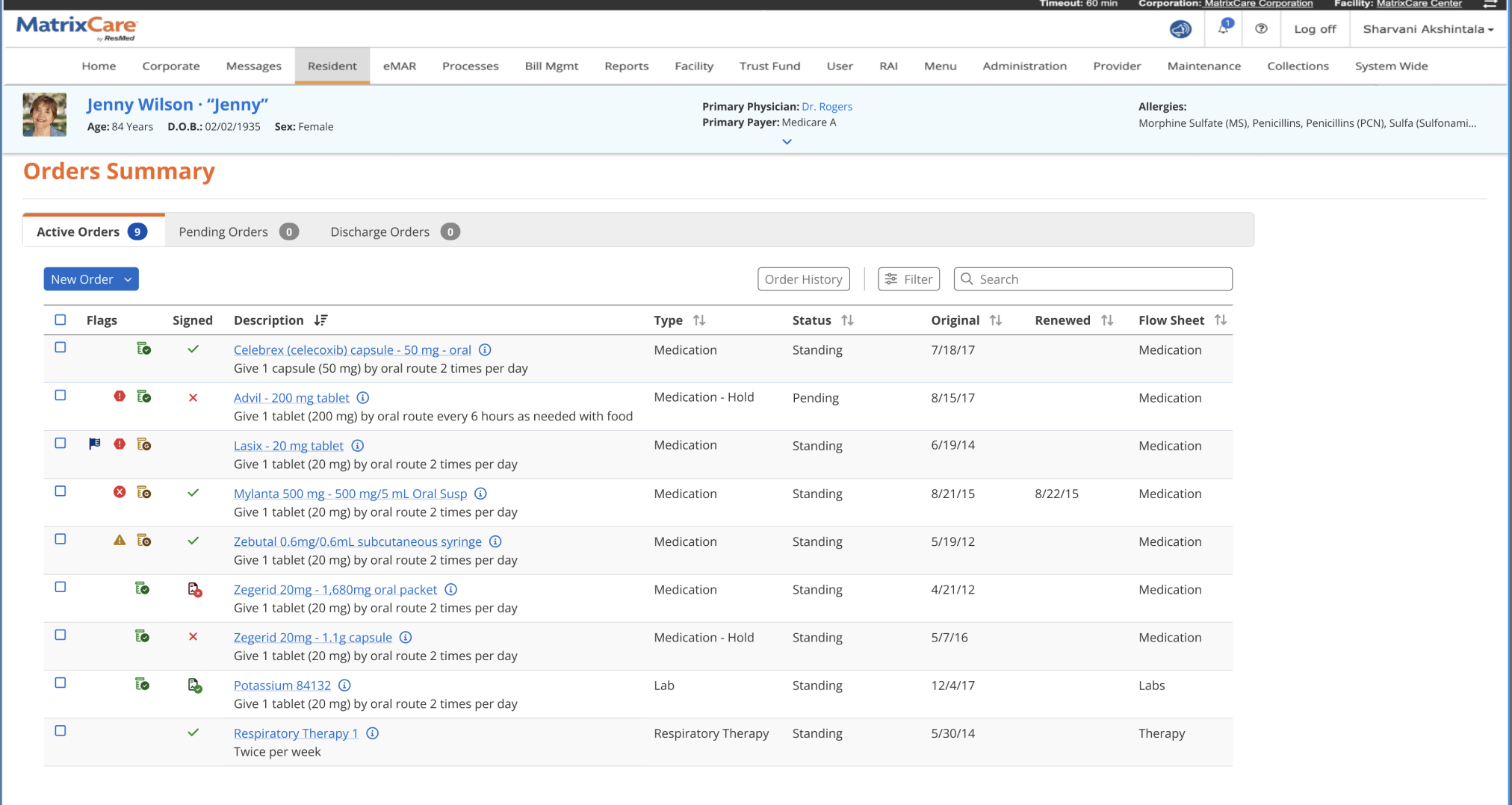Click the Order History button
Screen dimensions: 1512x805
pos(804,279)
